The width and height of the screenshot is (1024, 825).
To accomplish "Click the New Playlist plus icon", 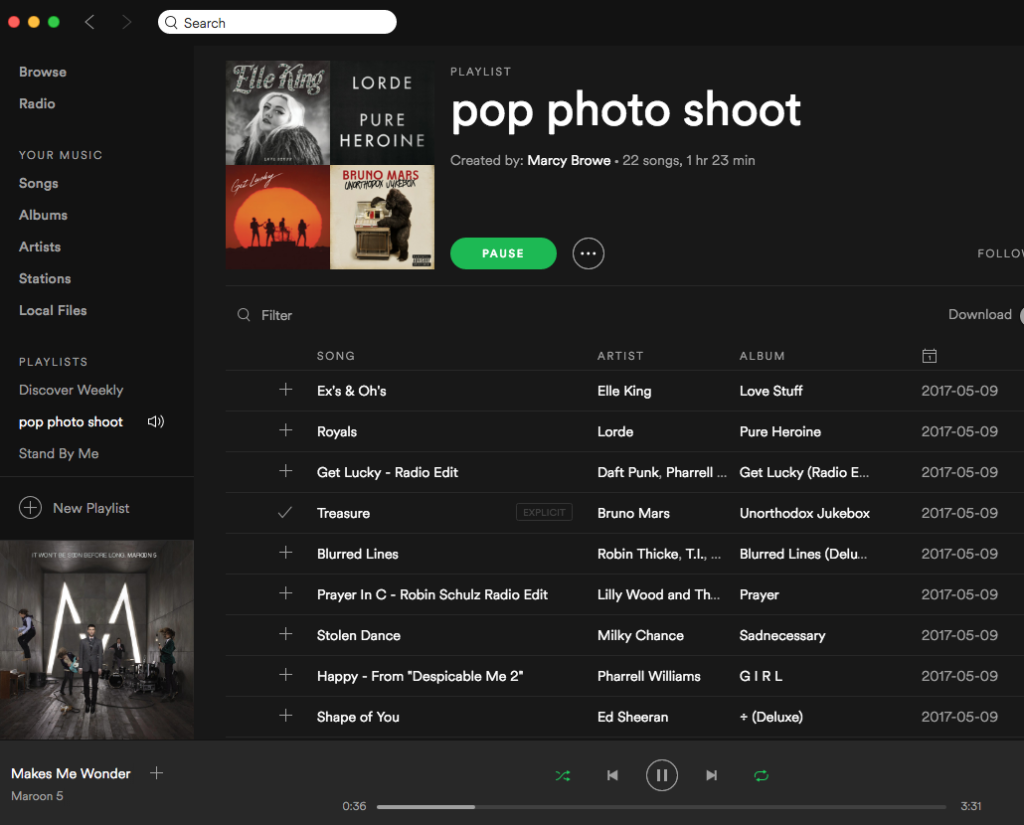I will (31, 508).
